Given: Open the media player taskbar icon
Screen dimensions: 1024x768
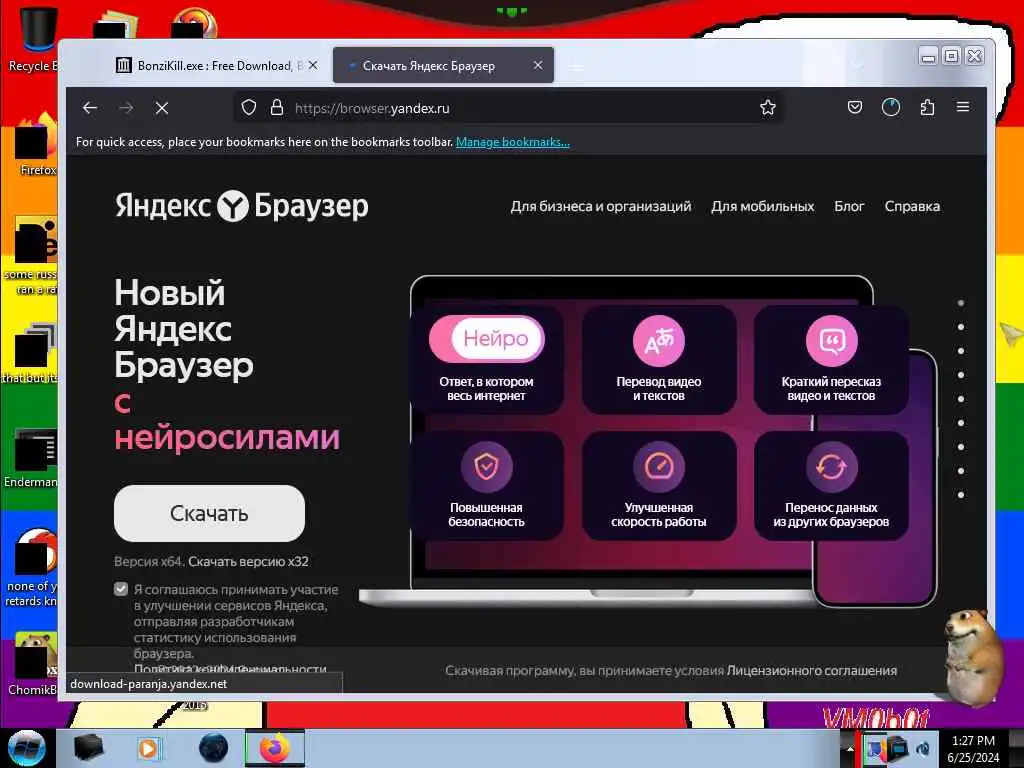Looking at the screenshot, I should [148, 748].
